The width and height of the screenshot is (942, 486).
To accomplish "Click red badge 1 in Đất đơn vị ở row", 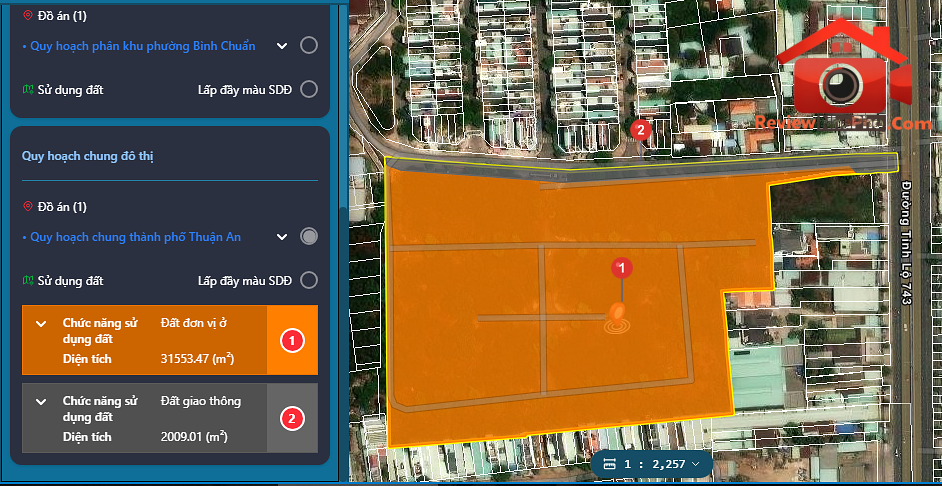I will (x=292, y=341).
